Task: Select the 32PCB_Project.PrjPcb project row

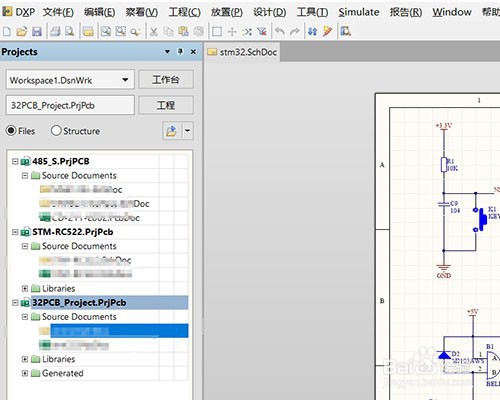Action: (x=110, y=303)
